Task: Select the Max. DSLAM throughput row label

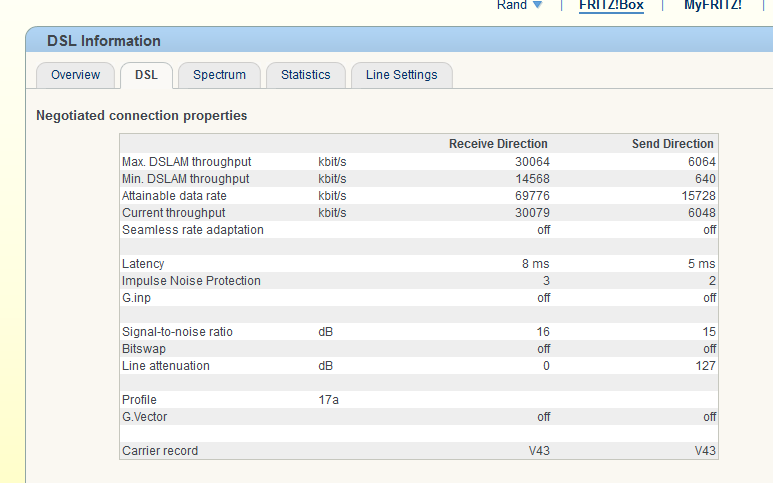Action: click(186, 162)
